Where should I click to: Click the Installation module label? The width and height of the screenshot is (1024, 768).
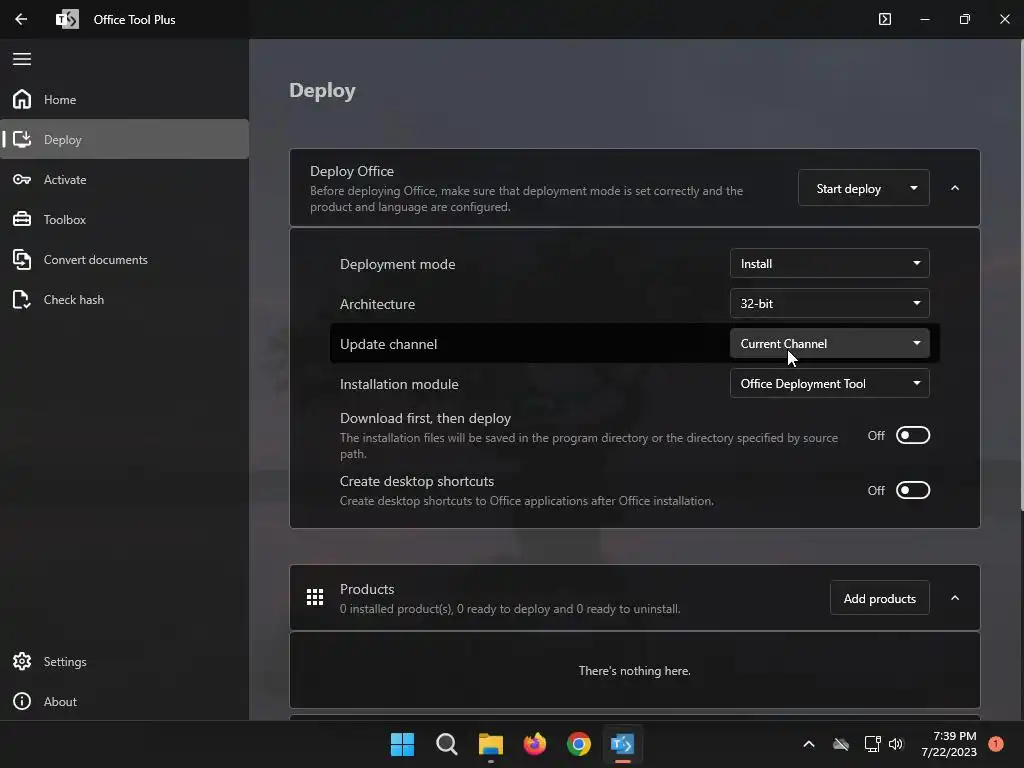(x=398, y=384)
